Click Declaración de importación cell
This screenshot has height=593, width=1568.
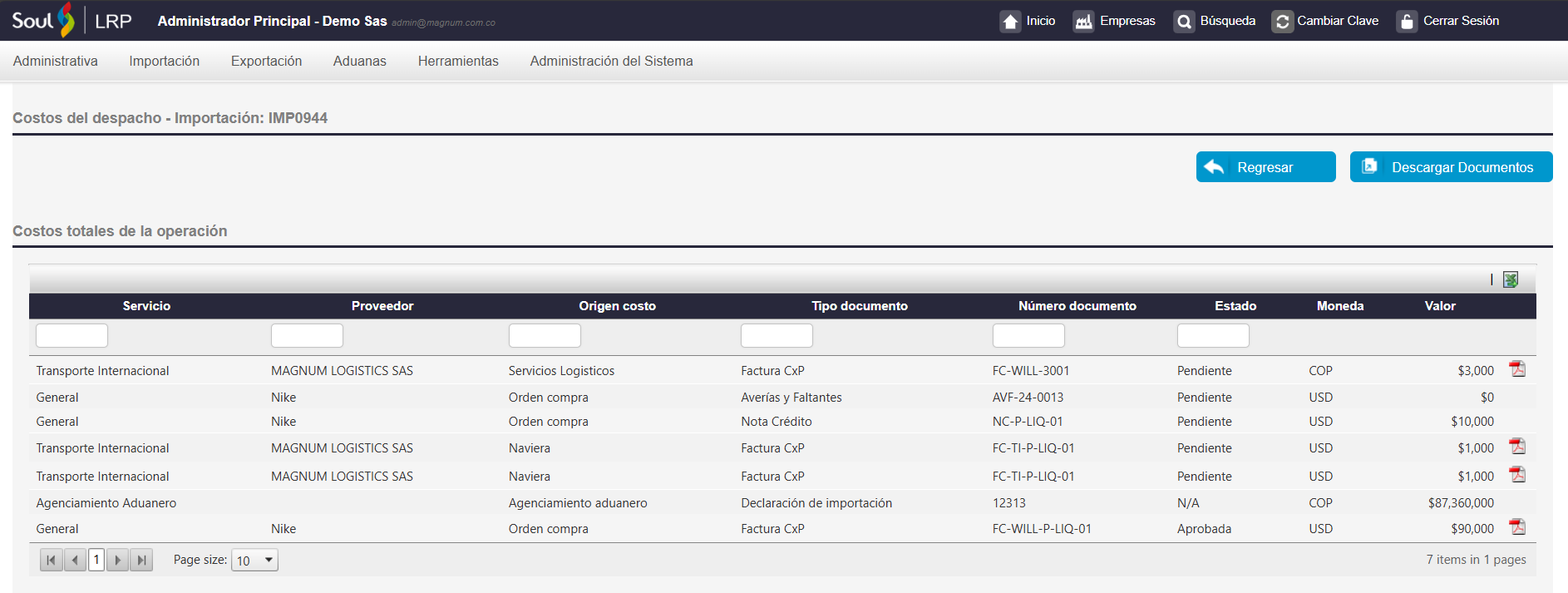click(x=816, y=503)
